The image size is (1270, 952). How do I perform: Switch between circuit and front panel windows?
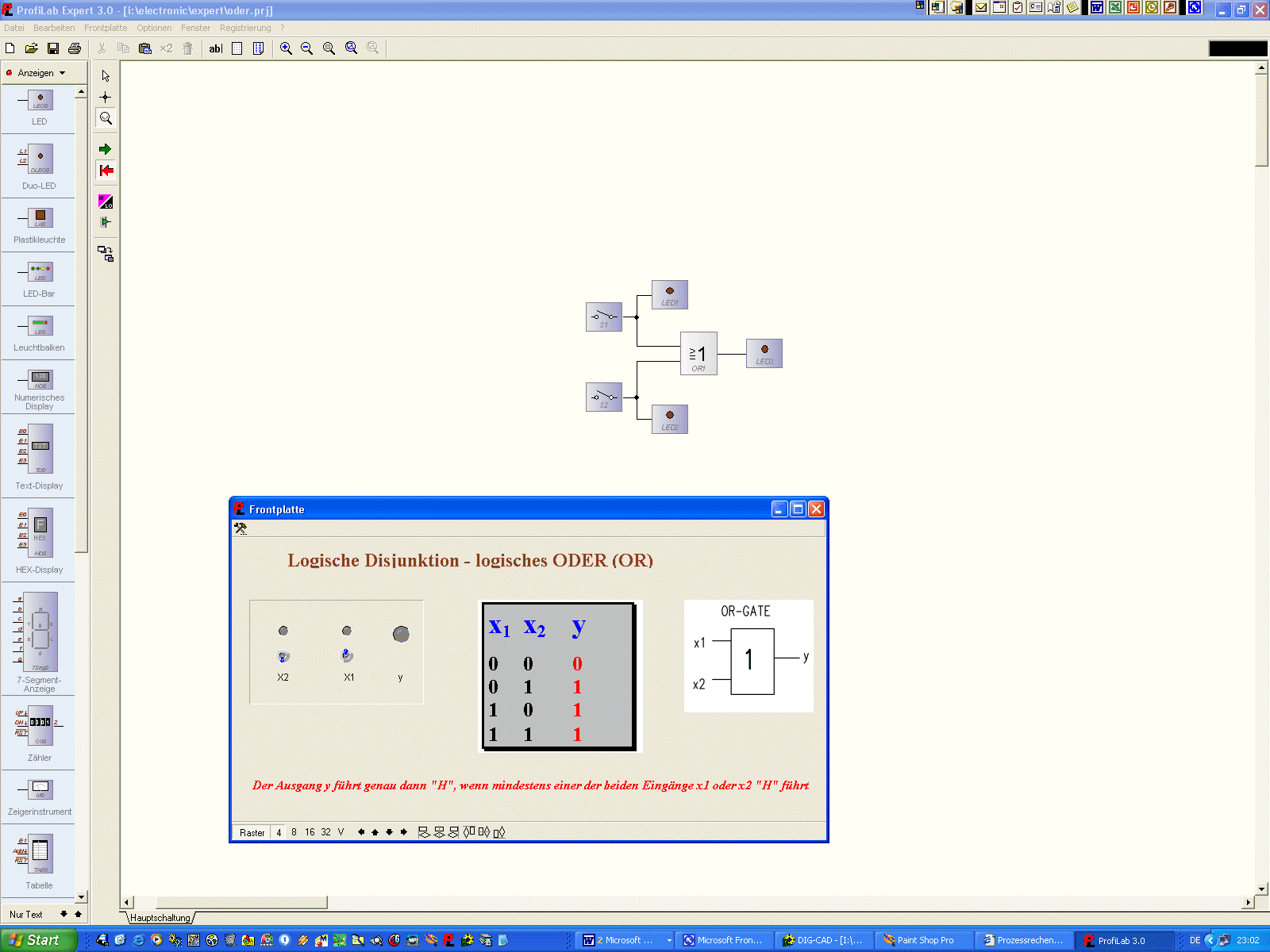pyautogui.click(x=106, y=254)
